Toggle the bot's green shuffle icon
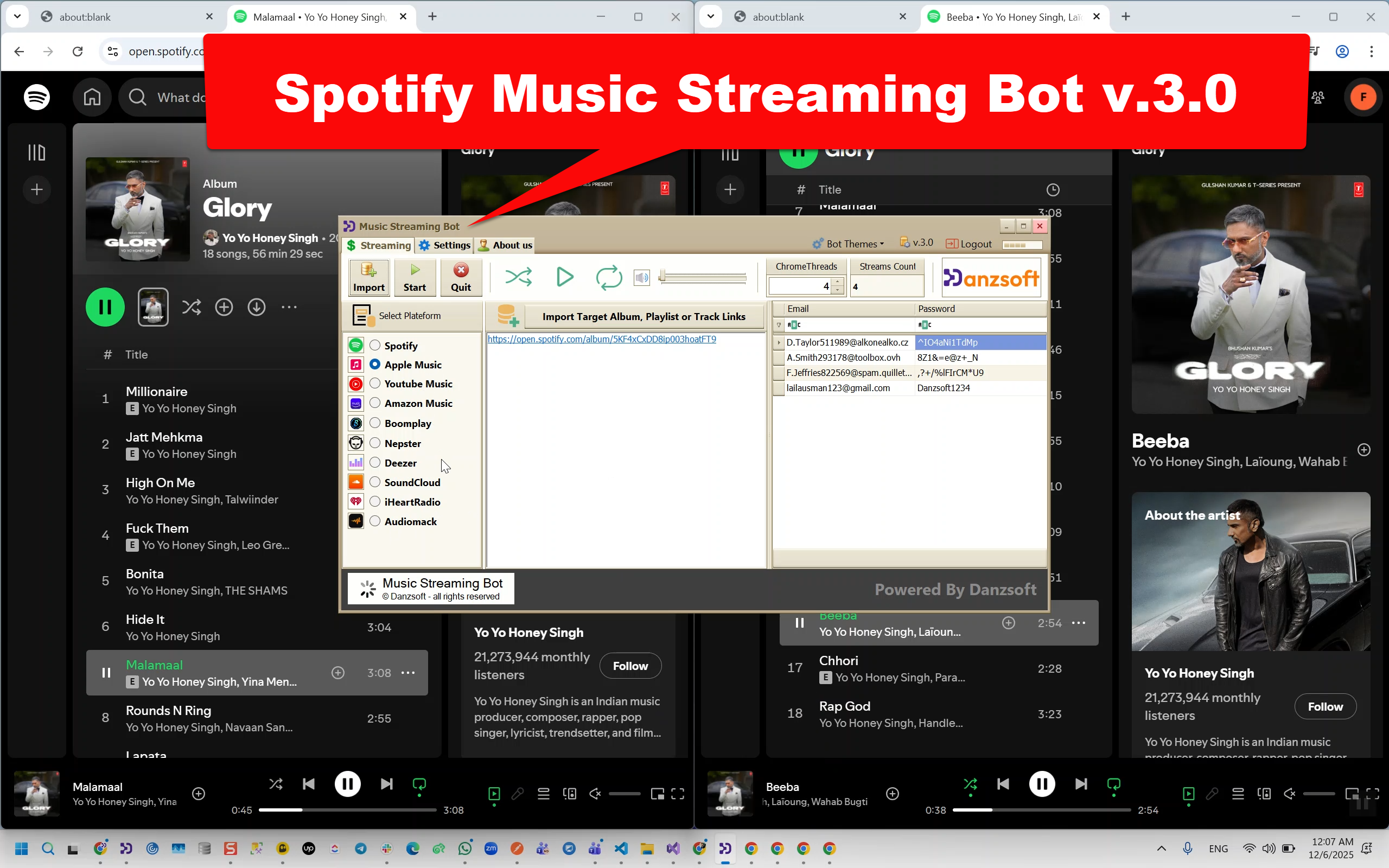Screen dimensions: 1389x868 click(518, 277)
